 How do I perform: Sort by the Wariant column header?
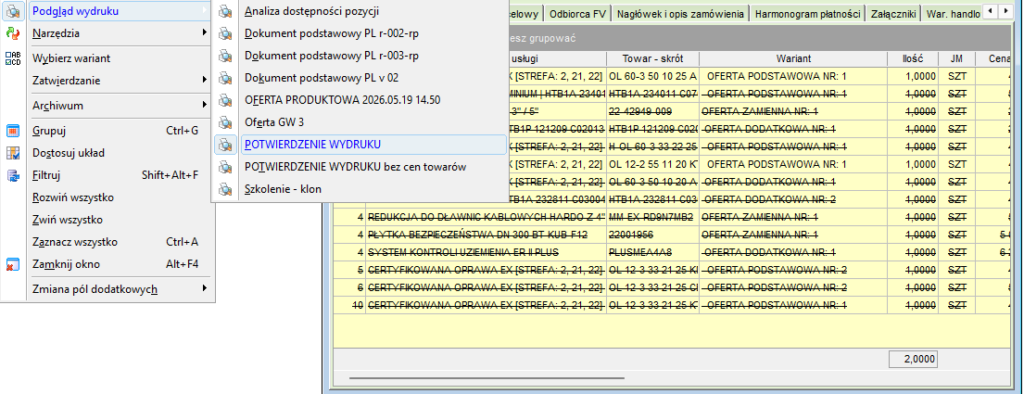click(x=793, y=59)
